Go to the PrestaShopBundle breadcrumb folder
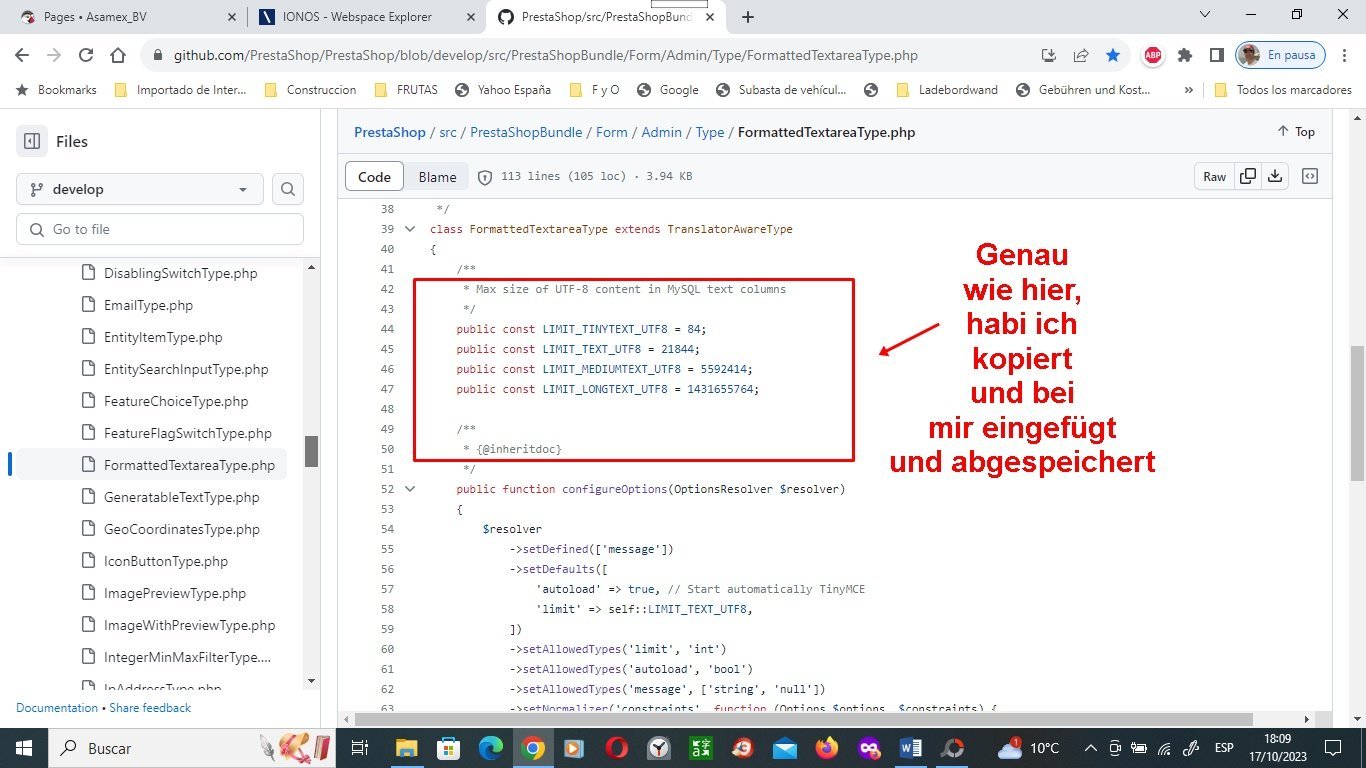The image size is (1366, 768). (x=526, y=132)
